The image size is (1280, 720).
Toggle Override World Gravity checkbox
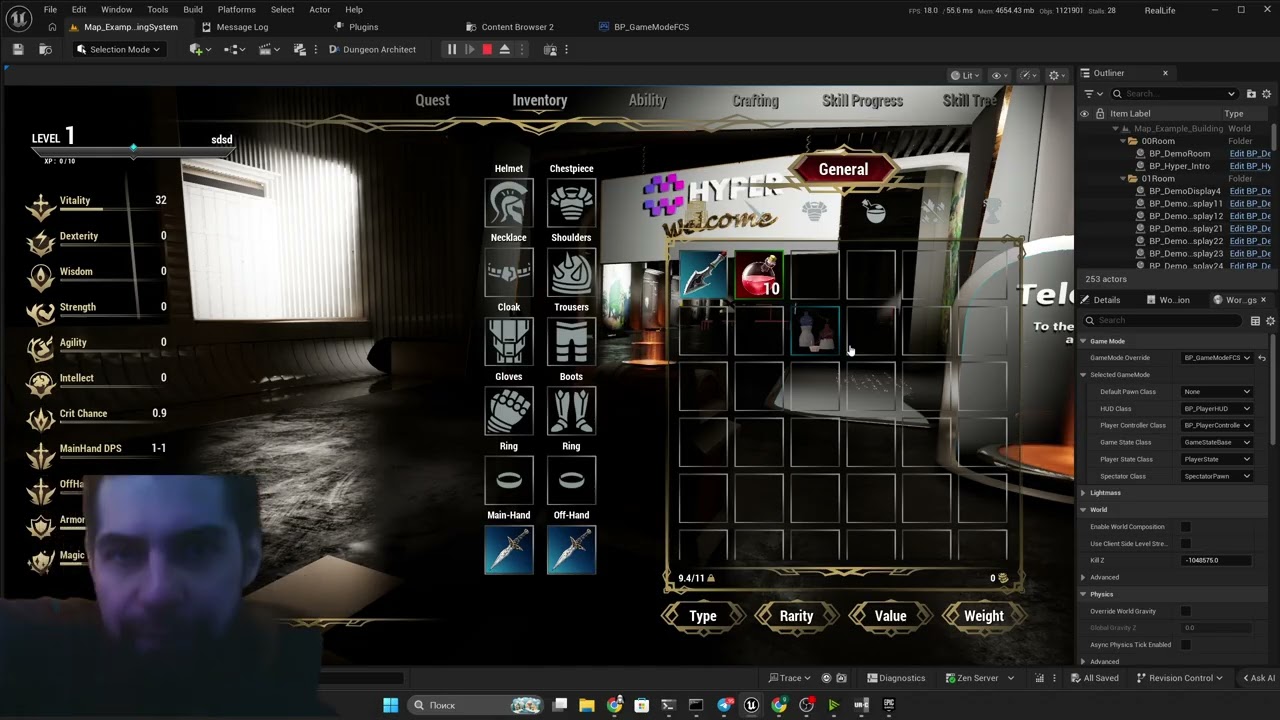1185,611
